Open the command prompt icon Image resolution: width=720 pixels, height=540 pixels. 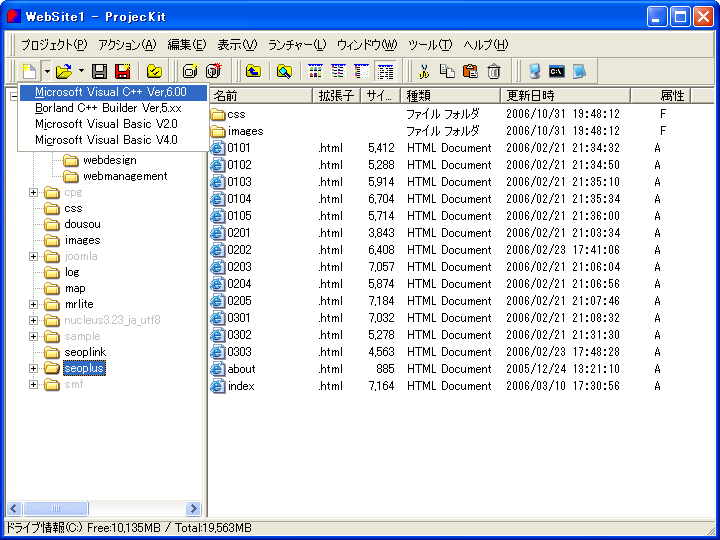click(557, 71)
